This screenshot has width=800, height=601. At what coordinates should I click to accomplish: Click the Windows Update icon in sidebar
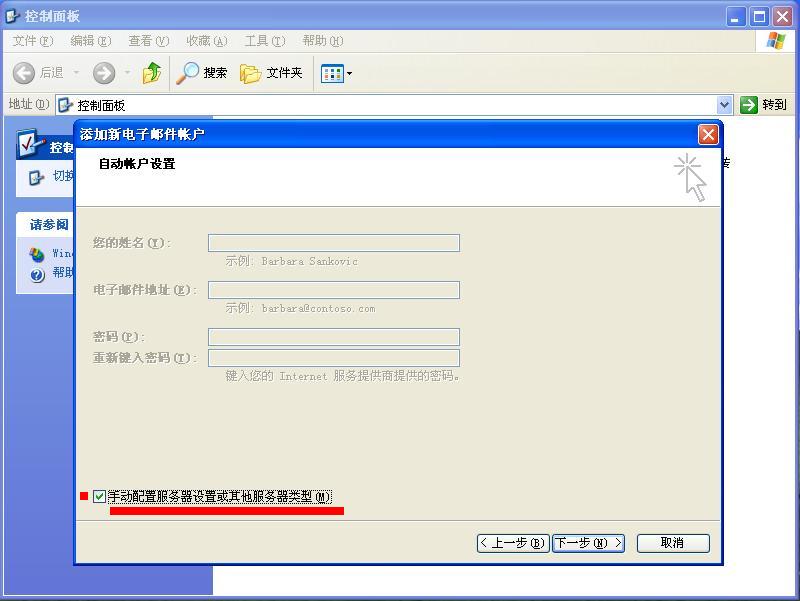click(x=37, y=254)
